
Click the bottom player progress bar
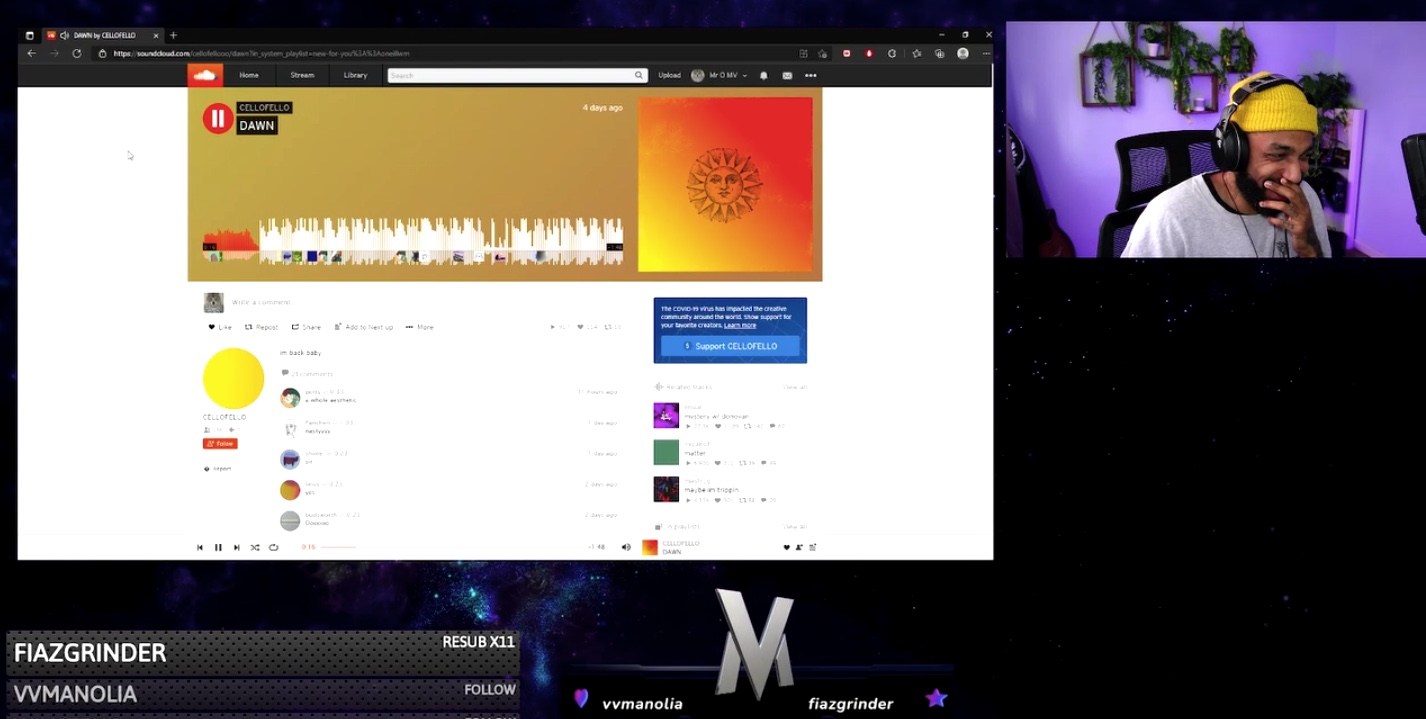click(452, 547)
